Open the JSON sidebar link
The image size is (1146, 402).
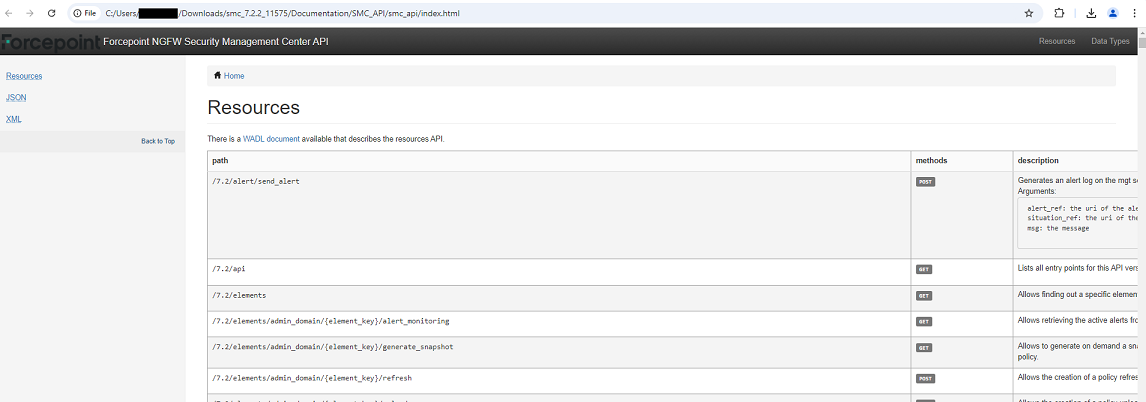click(16, 97)
